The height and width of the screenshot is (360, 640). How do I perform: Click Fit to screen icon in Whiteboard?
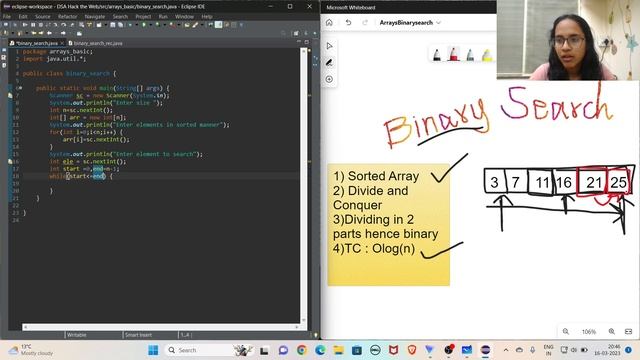coord(629,331)
